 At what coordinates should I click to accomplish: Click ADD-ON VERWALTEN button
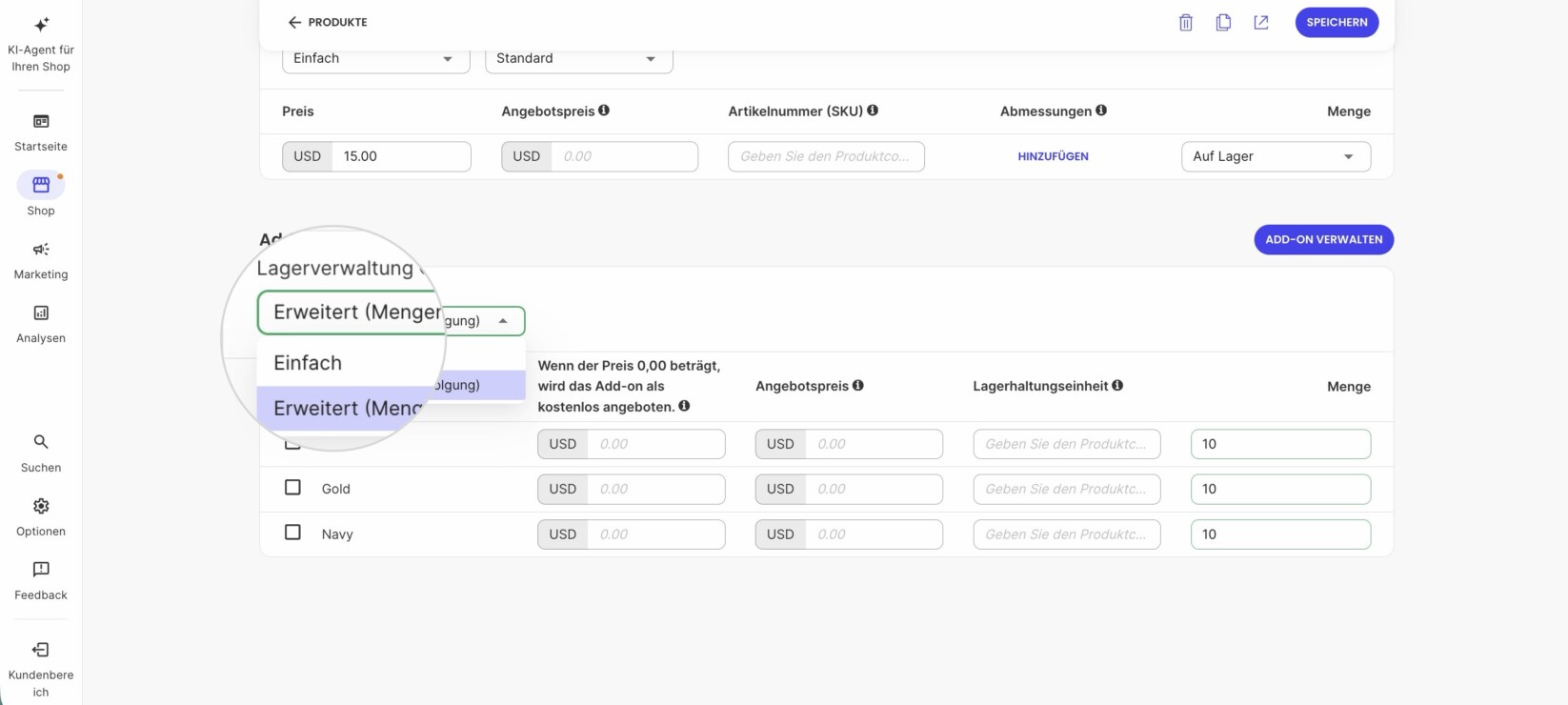(1323, 239)
